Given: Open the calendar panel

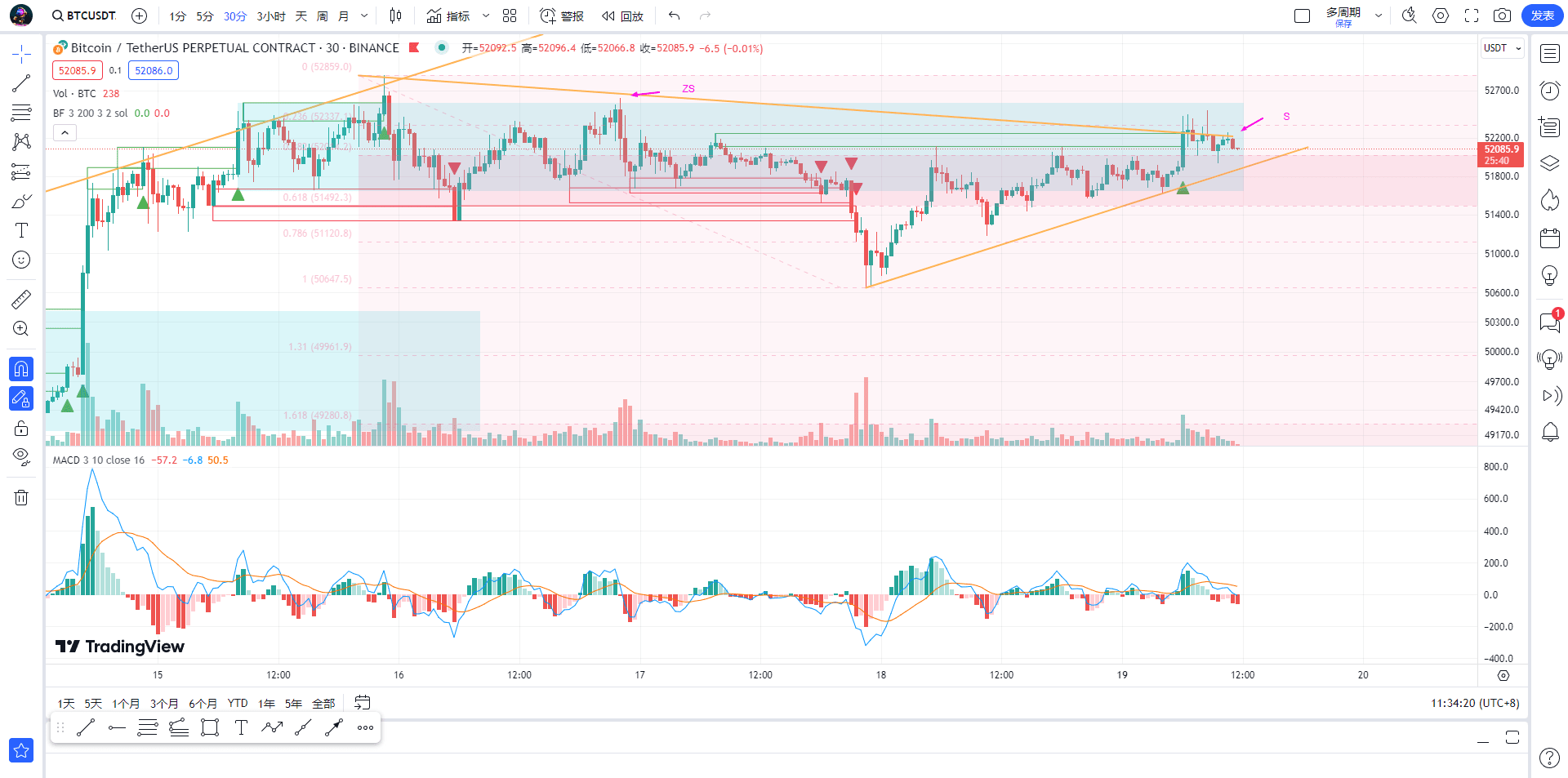Looking at the screenshot, I should 1549,238.
